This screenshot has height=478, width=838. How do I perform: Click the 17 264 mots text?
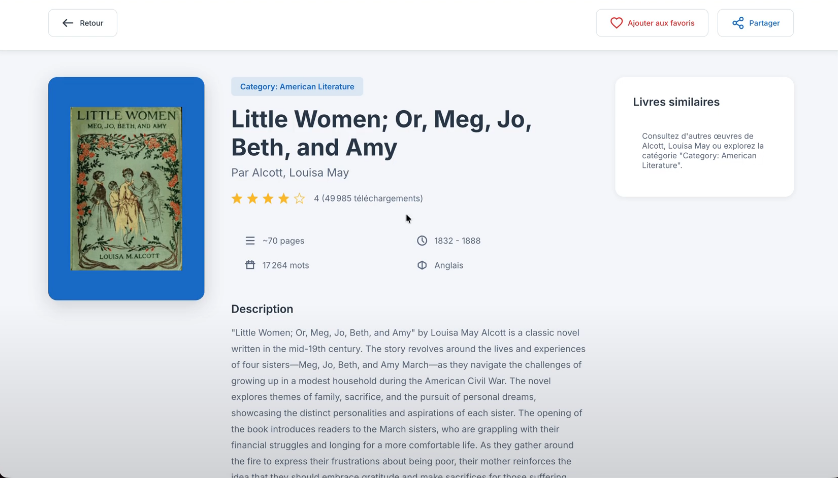click(285, 265)
